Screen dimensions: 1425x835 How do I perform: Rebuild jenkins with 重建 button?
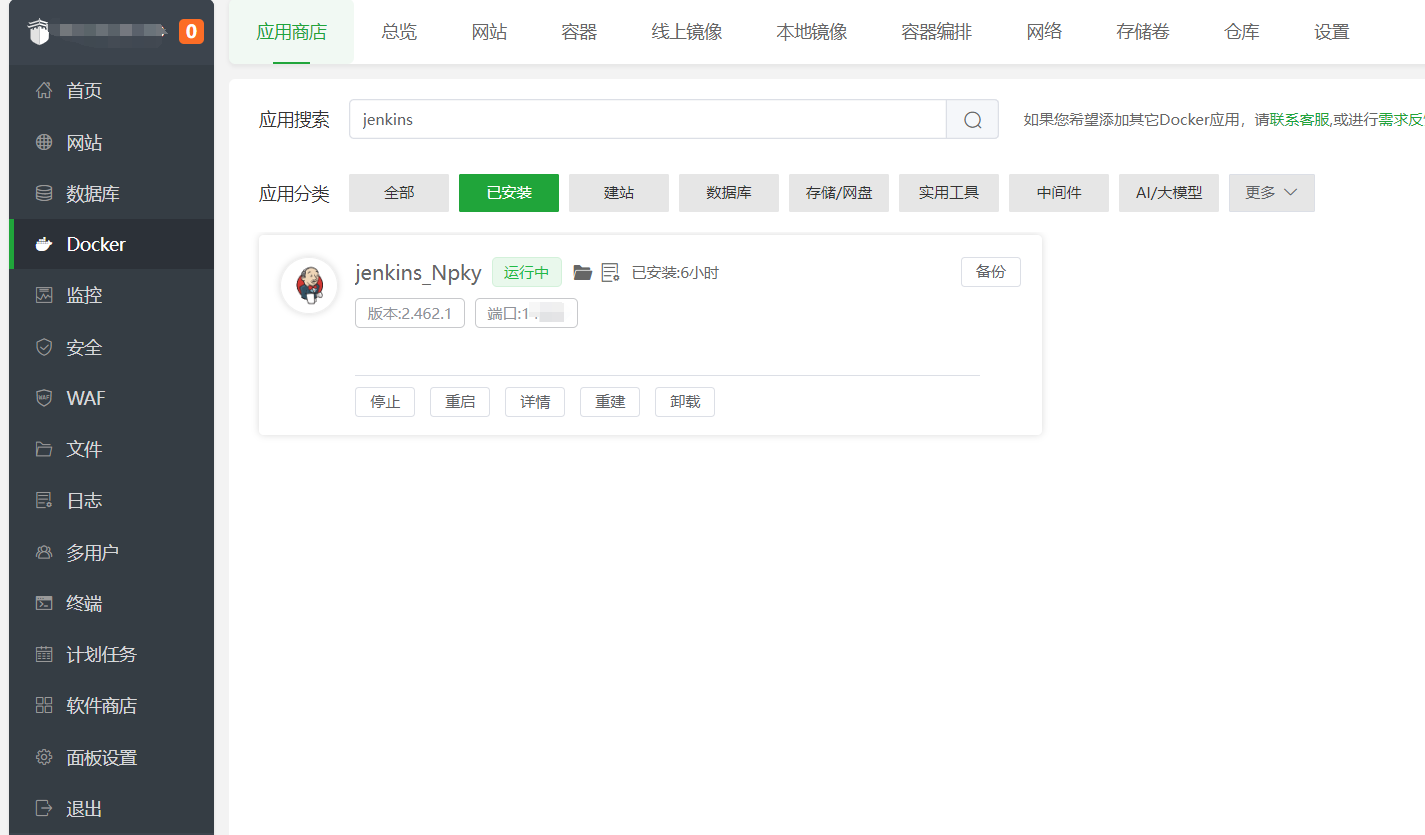(x=610, y=402)
